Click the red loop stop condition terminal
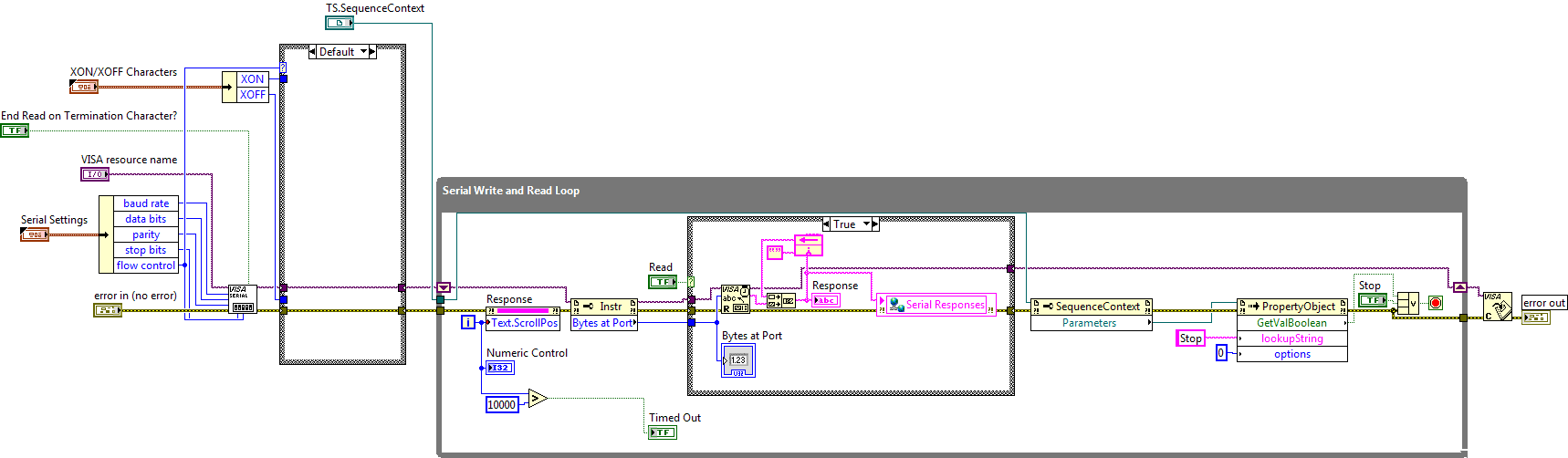 (1435, 303)
